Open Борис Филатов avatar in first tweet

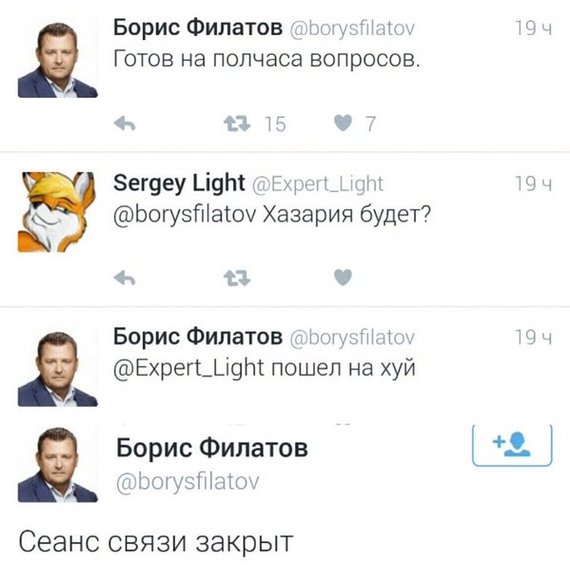(x=57, y=58)
